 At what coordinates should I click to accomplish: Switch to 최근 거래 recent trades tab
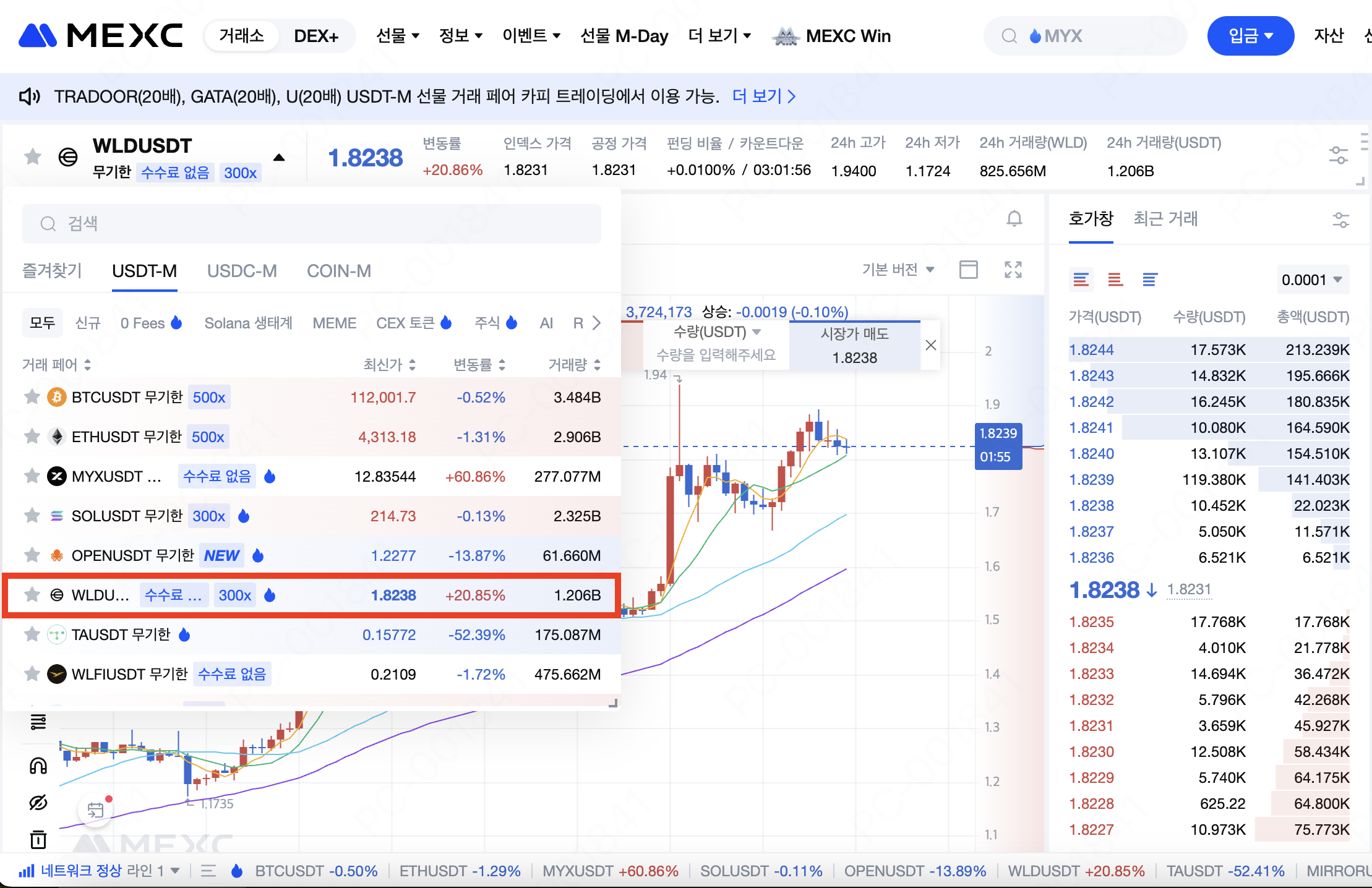[1165, 219]
